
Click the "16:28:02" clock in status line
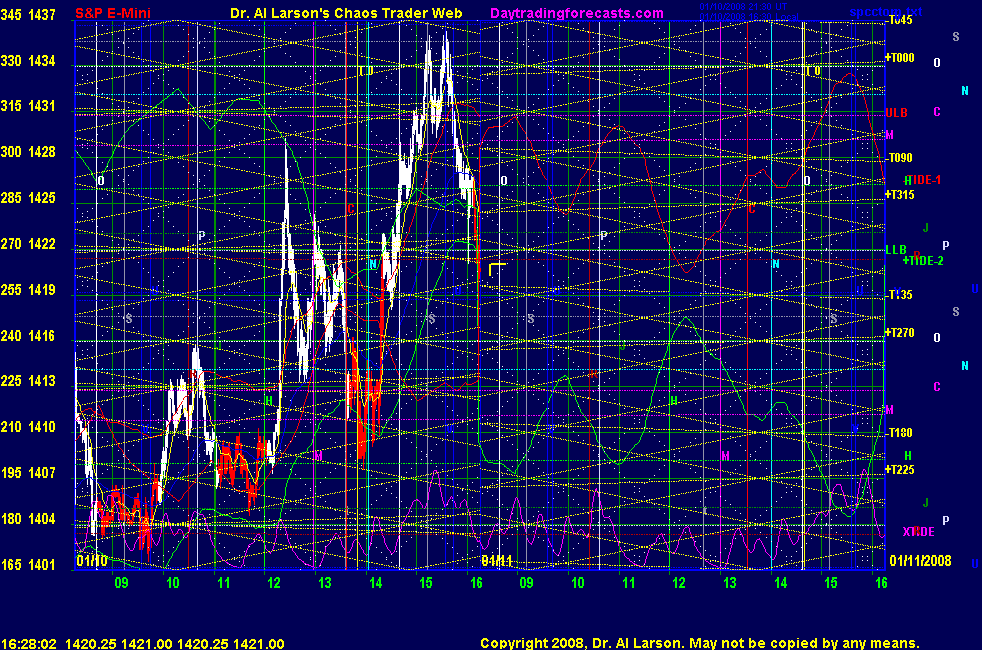pos(29,644)
